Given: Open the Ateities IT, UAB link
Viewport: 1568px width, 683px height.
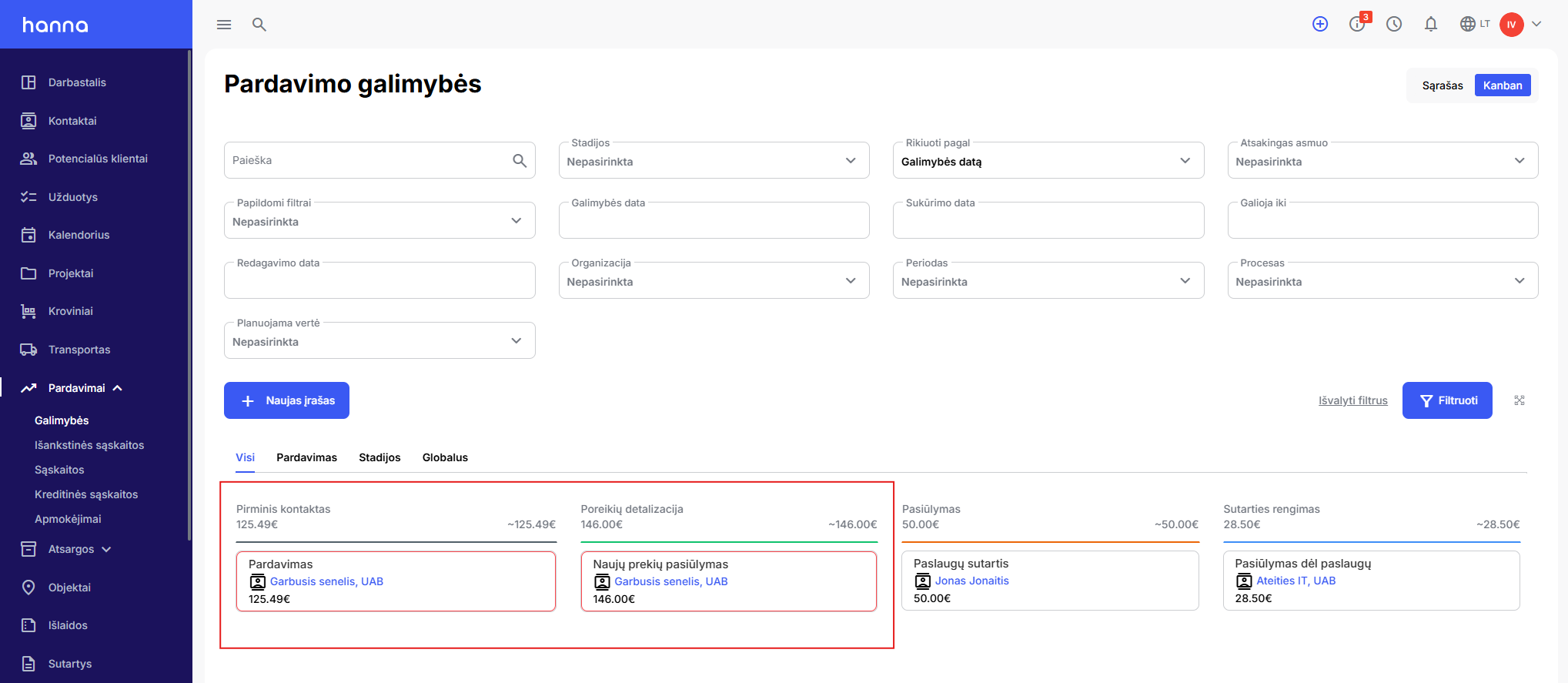Looking at the screenshot, I should tap(1296, 581).
